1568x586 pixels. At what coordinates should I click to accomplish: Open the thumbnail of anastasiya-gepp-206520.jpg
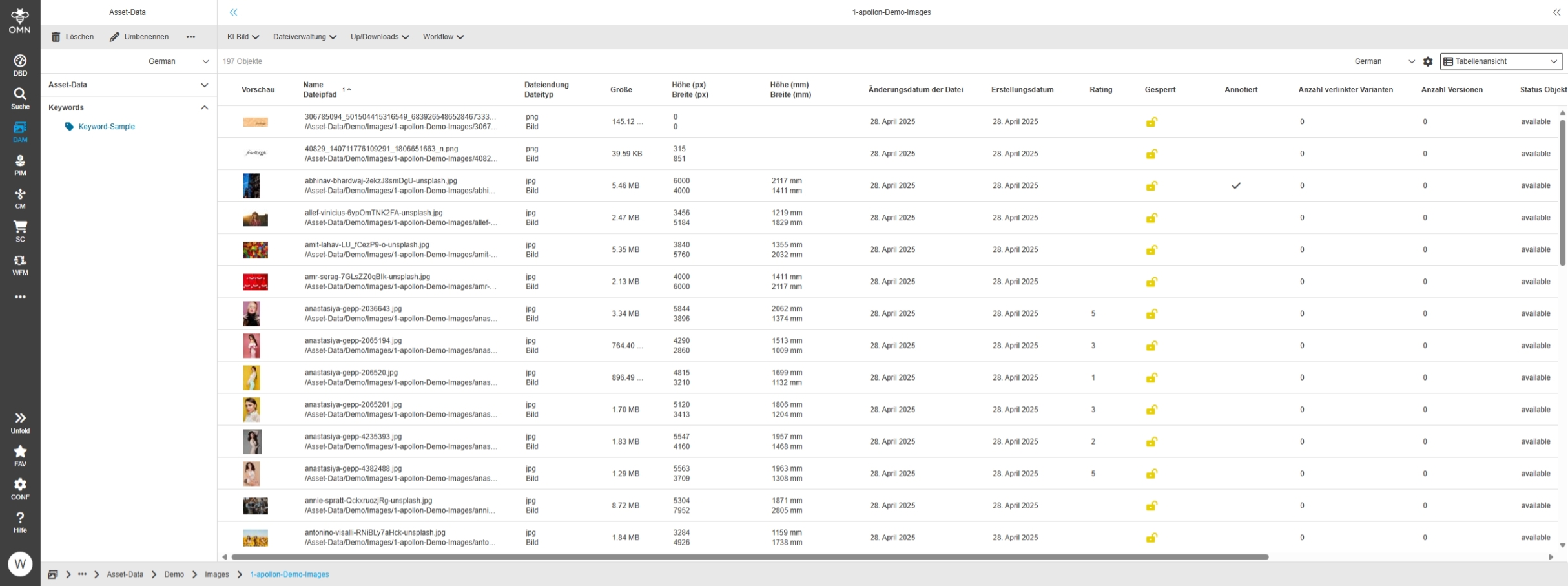pyautogui.click(x=251, y=378)
